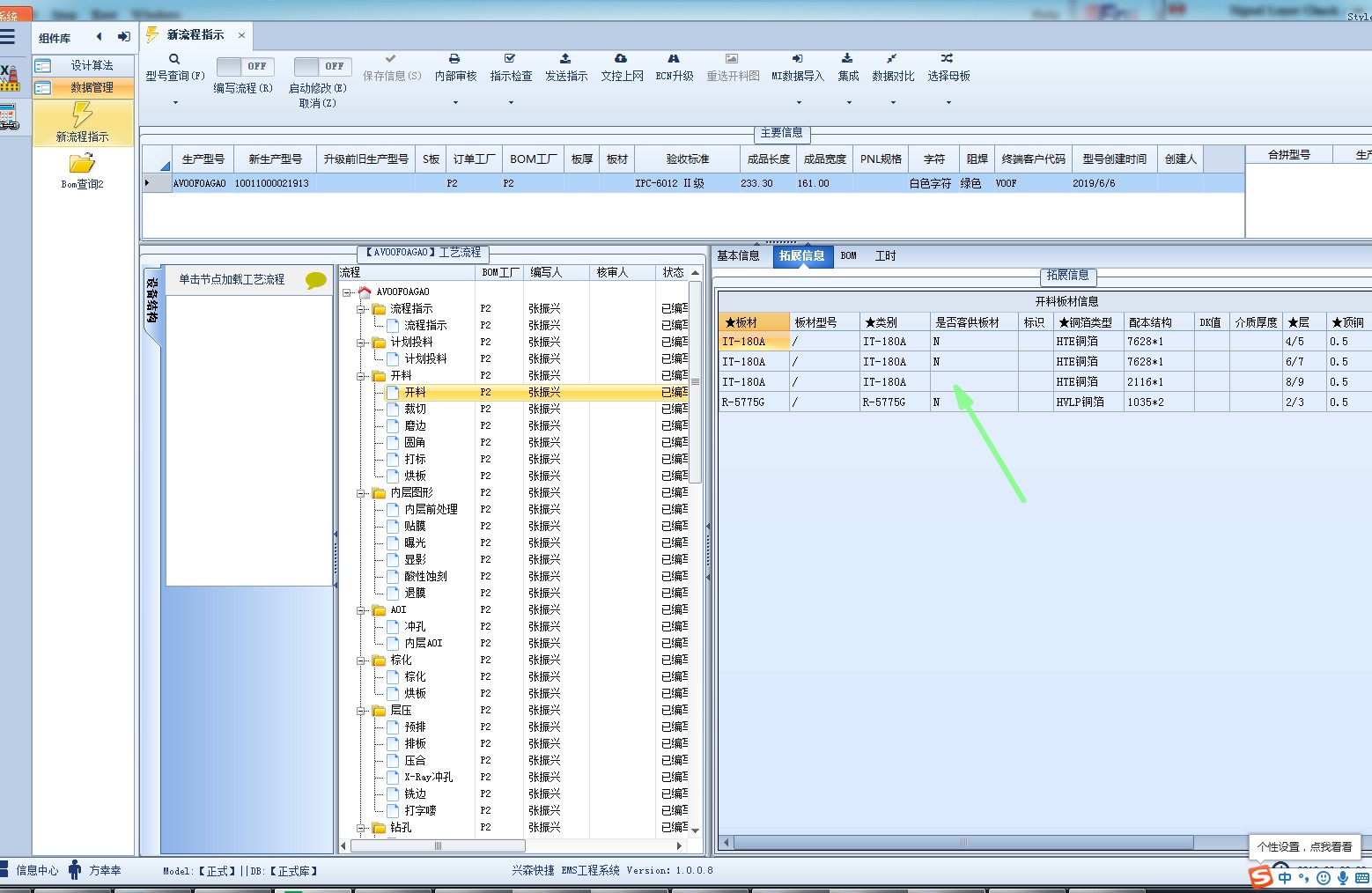
Task: Click 文控上网 cloud upload icon
Action: 621,59
